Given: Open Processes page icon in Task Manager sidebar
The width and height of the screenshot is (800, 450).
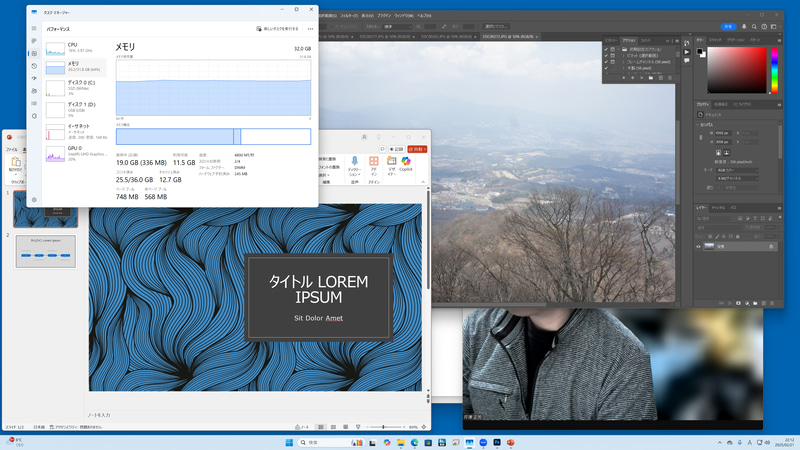Looking at the screenshot, I should click(x=34, y=41).
